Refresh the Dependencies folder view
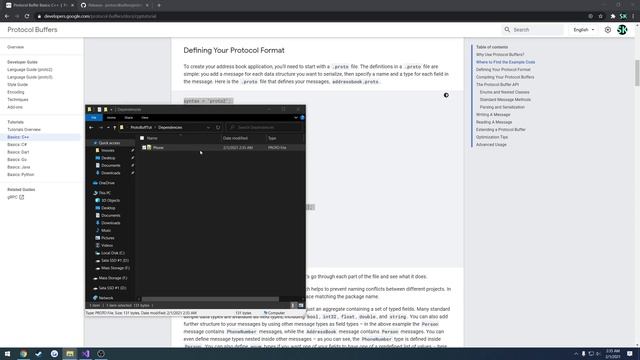Screen dimensions: 640x360 [218, 127]
